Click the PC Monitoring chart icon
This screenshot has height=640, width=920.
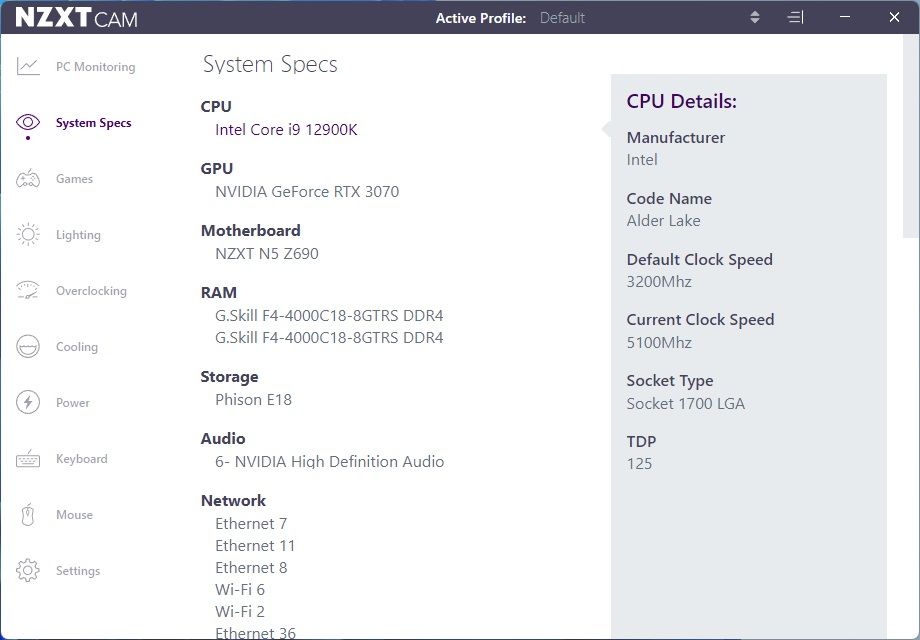point(28,66)
